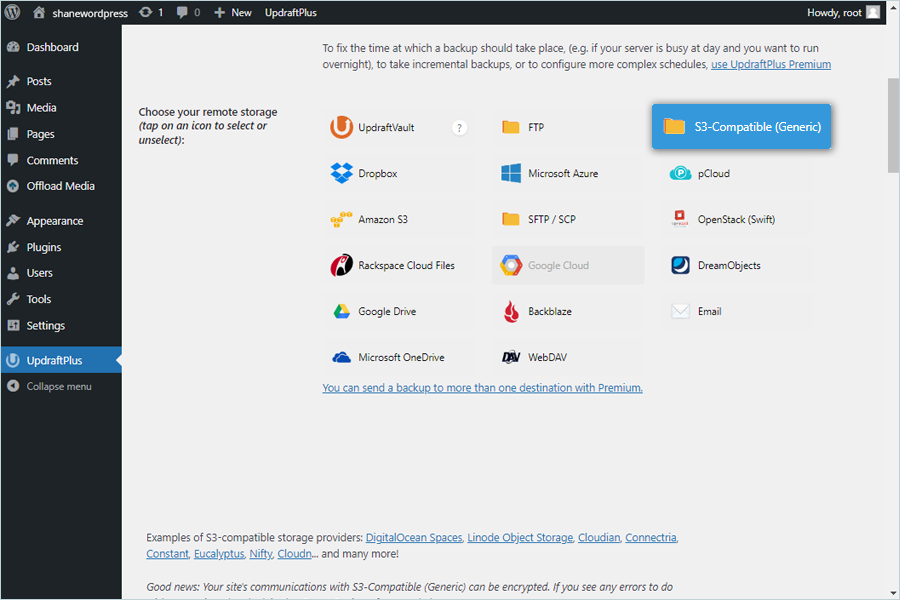
Task: Open the comments bubble in the admin bar
Action: click(x=188, y=12)
